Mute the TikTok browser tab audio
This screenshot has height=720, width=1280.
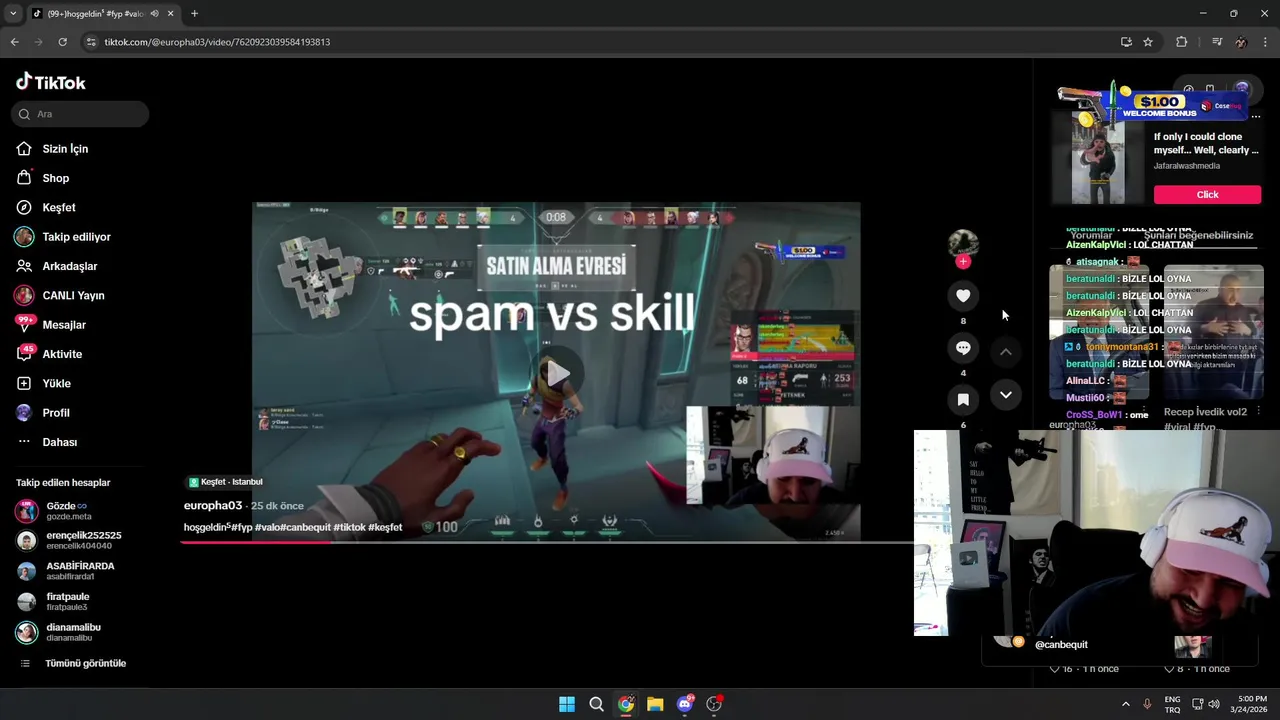tap(154, 14)
